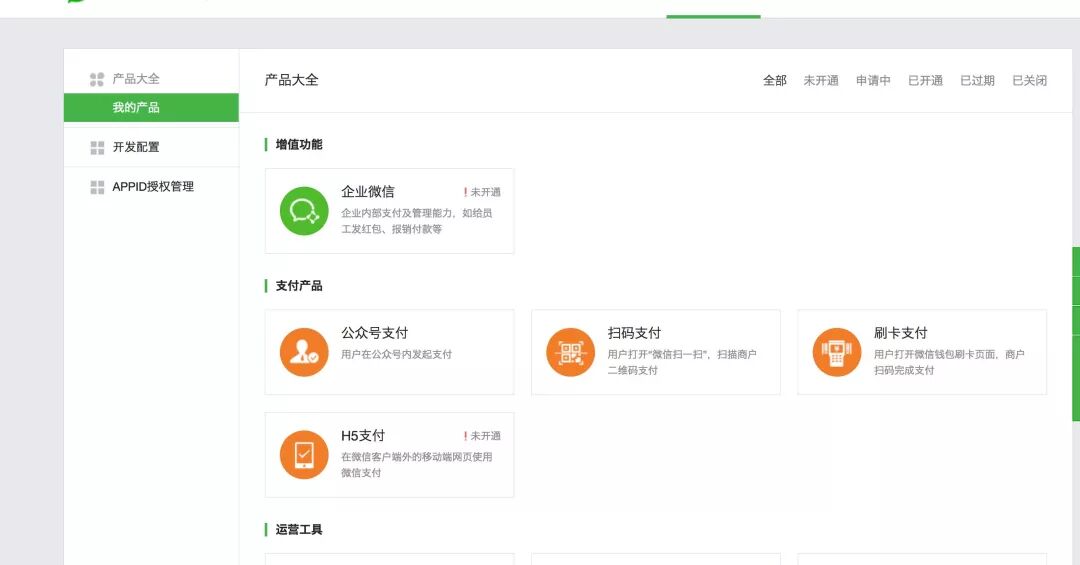Open the 公众号支付 product title
Viewport: 1080px width, 565px height.
[x=375, y=333]
